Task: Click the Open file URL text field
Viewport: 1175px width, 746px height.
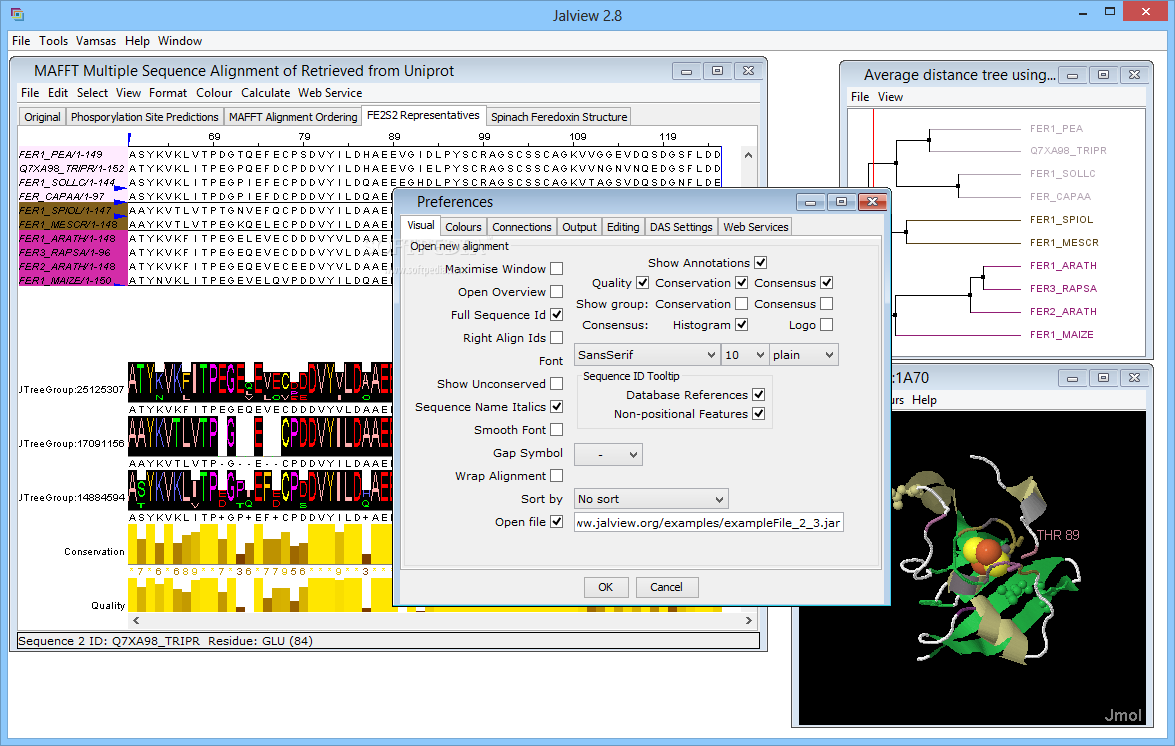Action: coord(709,523)
